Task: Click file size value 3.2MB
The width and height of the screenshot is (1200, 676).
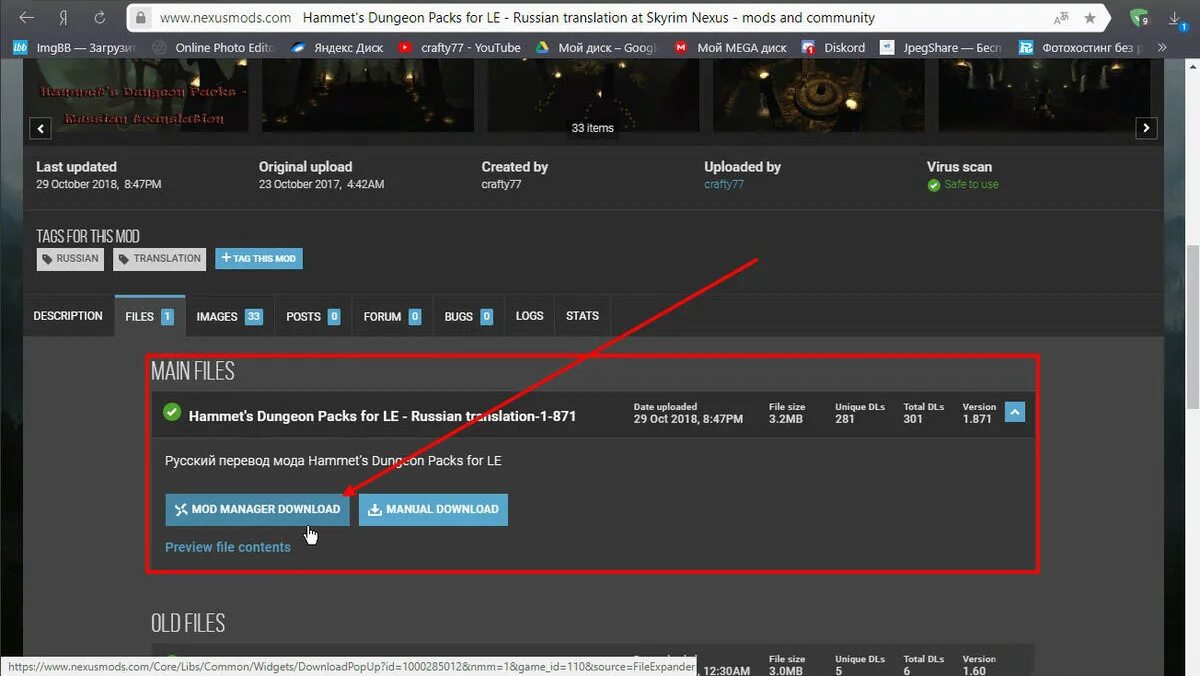Action: [785, 419]
